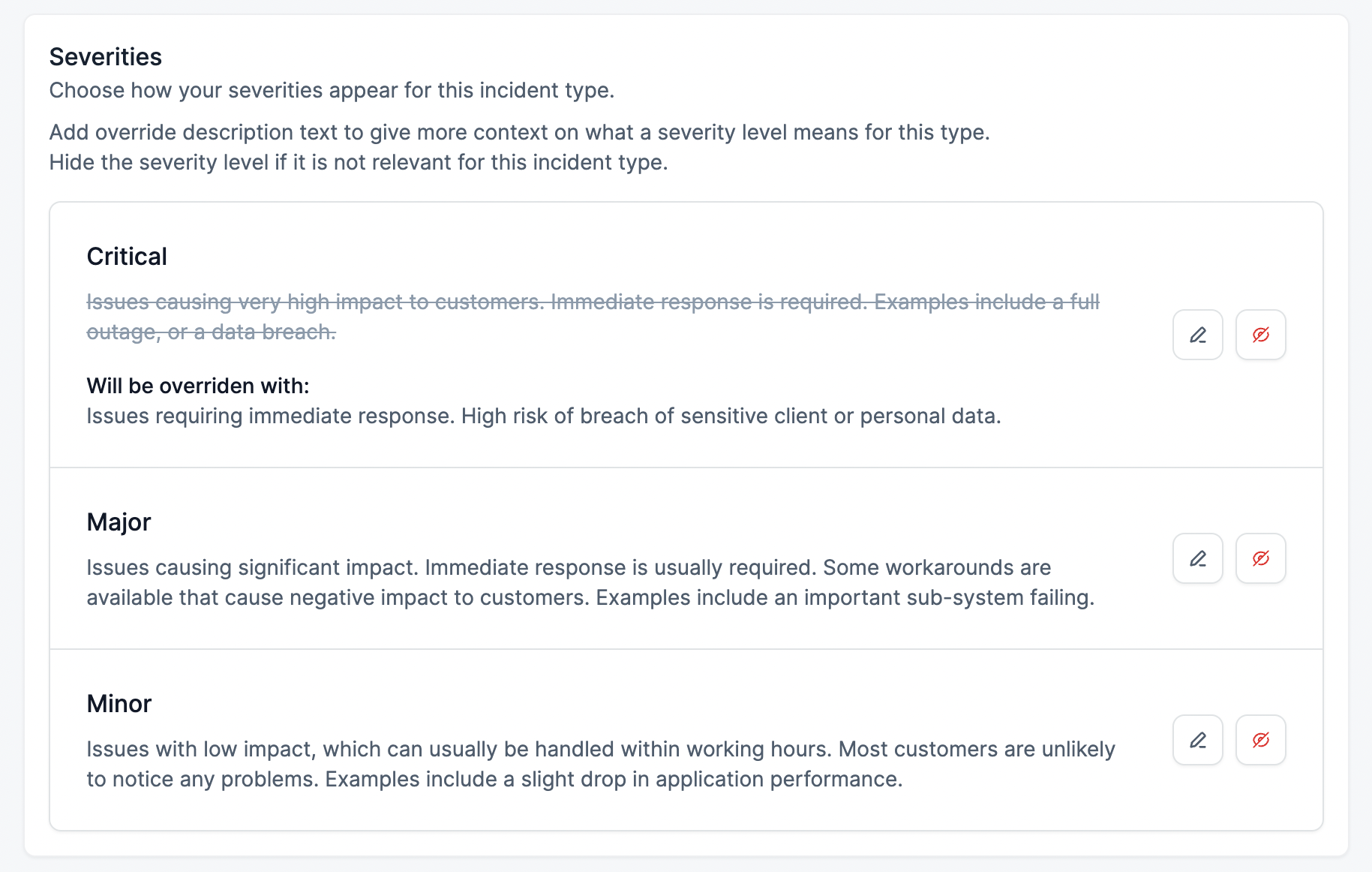
Task: Hide the Major severity level
Action: 1260,558
